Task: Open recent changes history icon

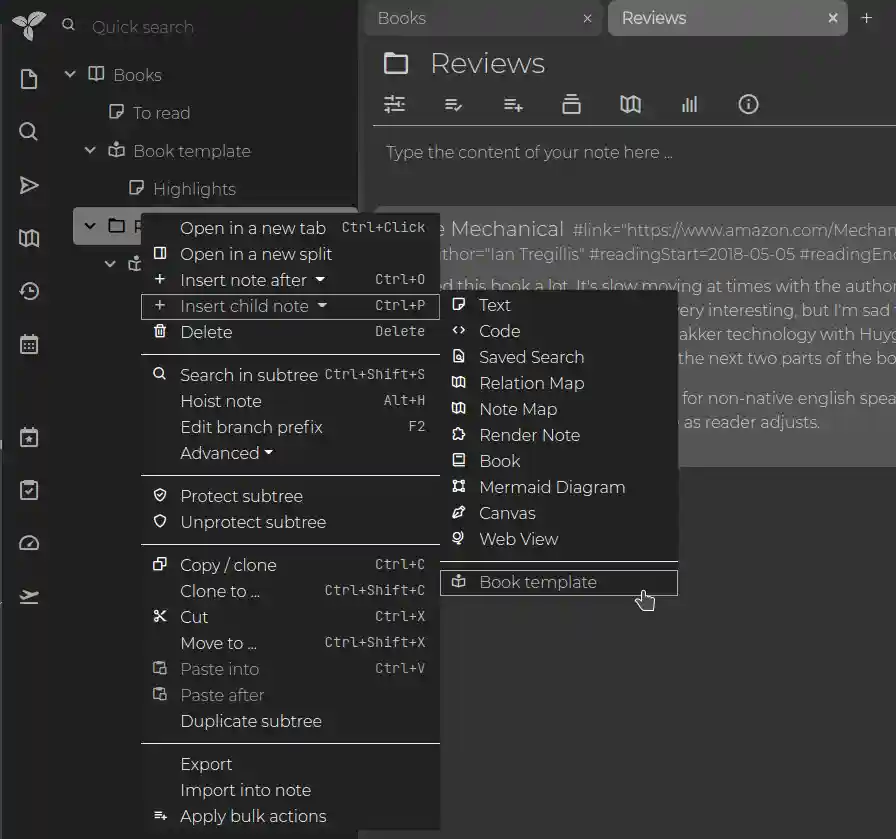Action: (29, 291)
